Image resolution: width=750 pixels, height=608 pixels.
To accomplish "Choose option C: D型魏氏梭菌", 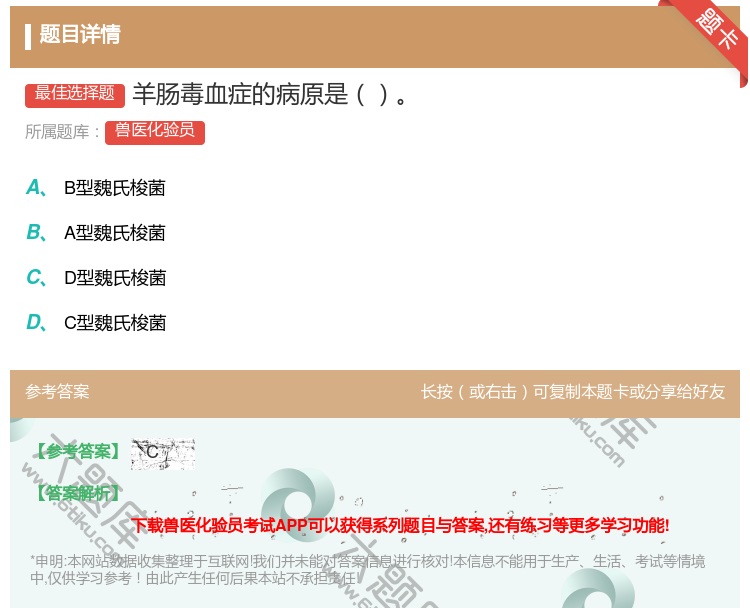I will point(96,278).
